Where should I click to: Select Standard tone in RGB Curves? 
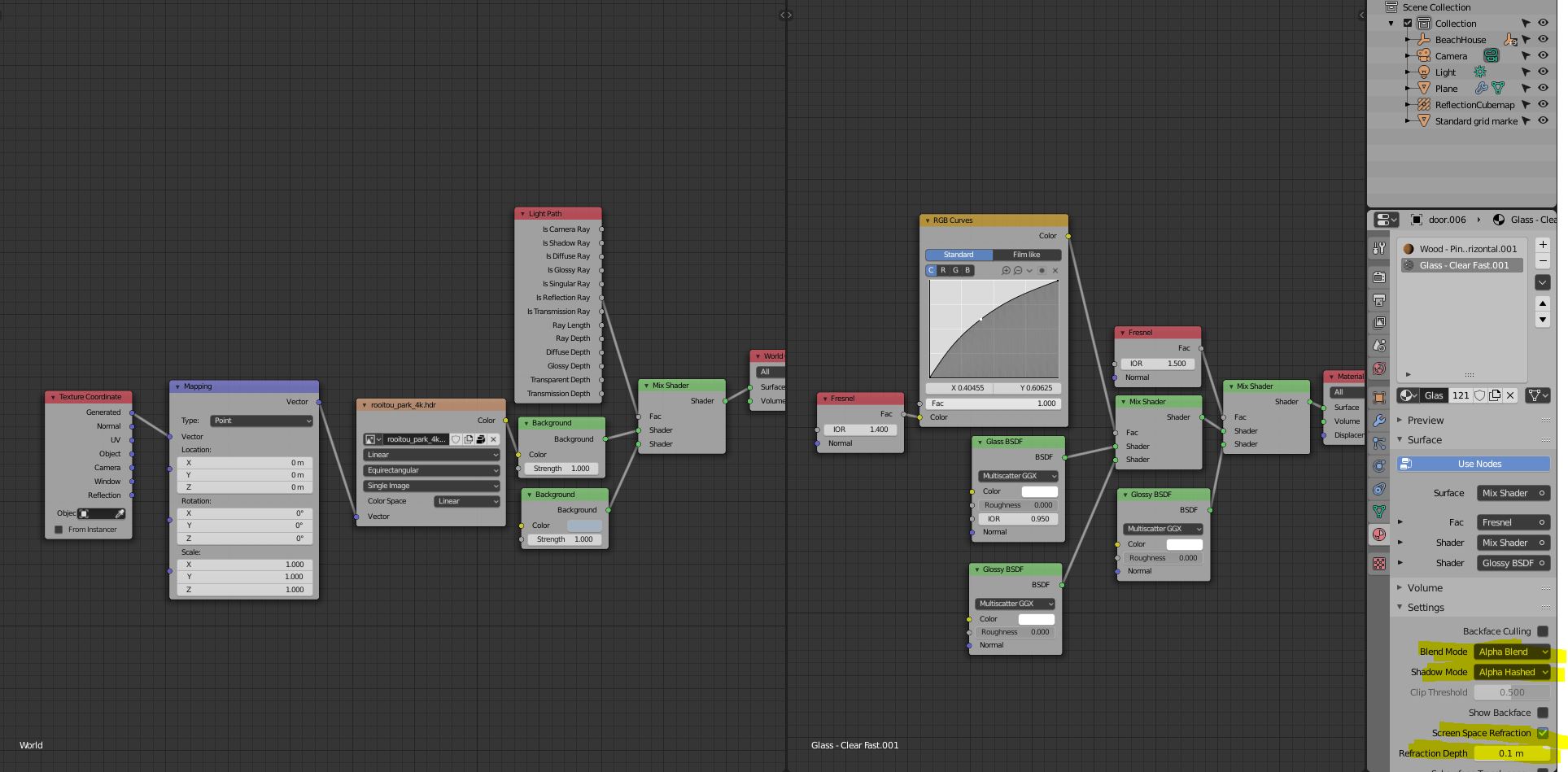[x=959, y=255]
